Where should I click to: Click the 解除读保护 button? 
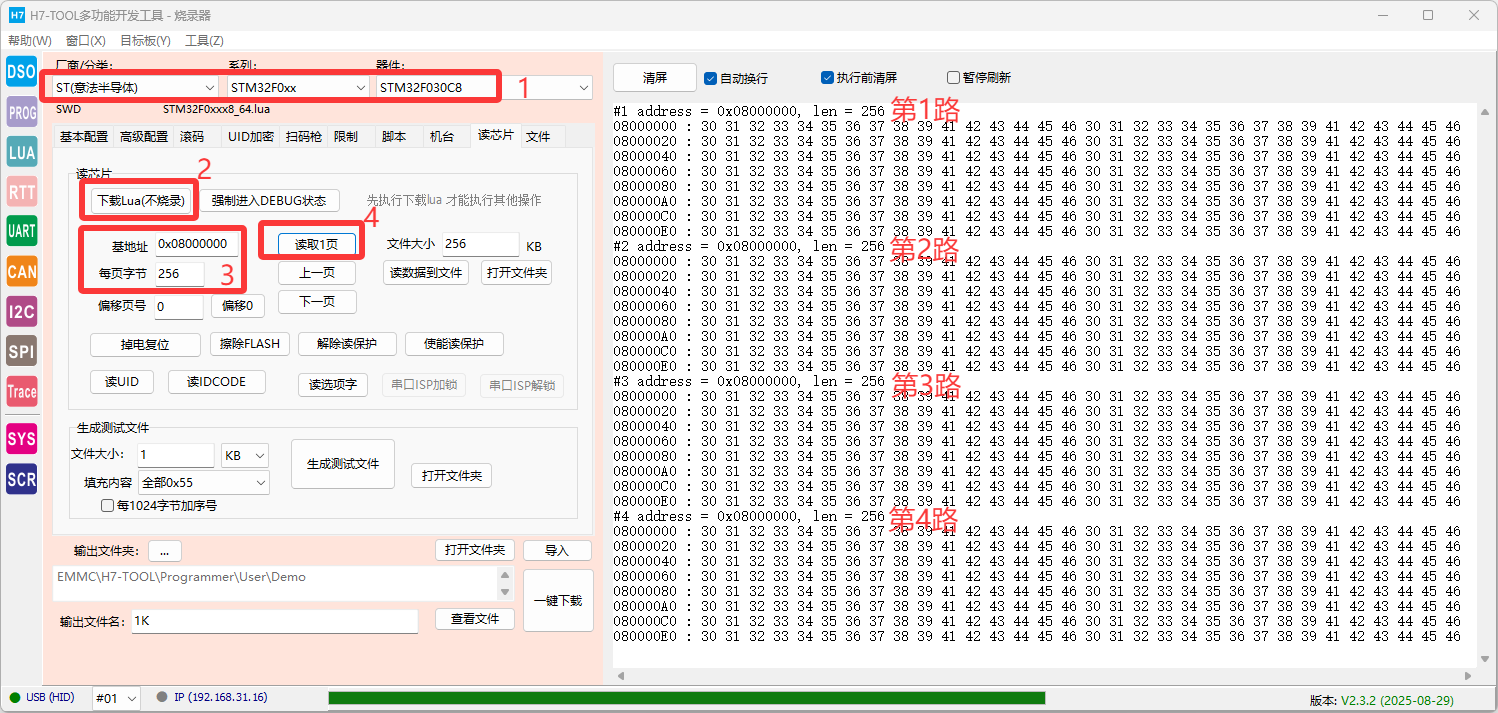coord(347,344)
